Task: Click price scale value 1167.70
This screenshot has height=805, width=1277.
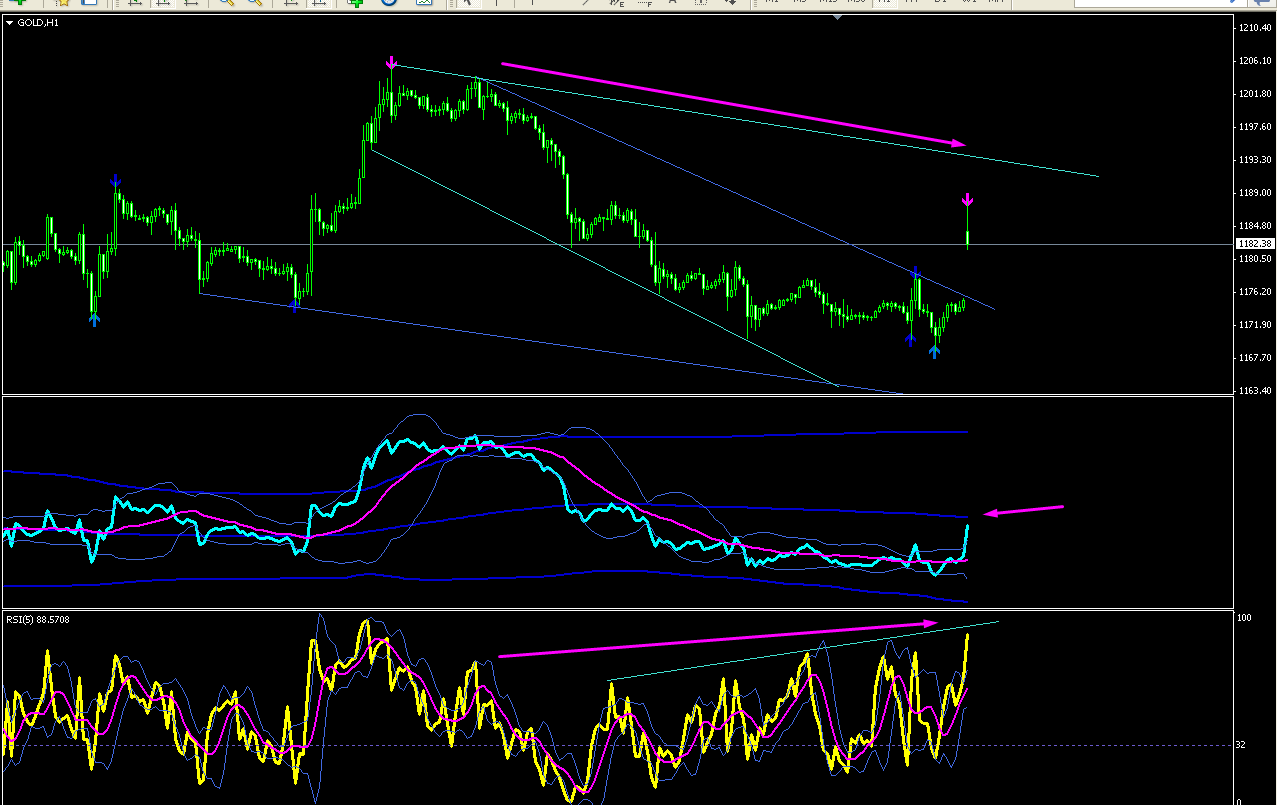Action: (1253, 358)
